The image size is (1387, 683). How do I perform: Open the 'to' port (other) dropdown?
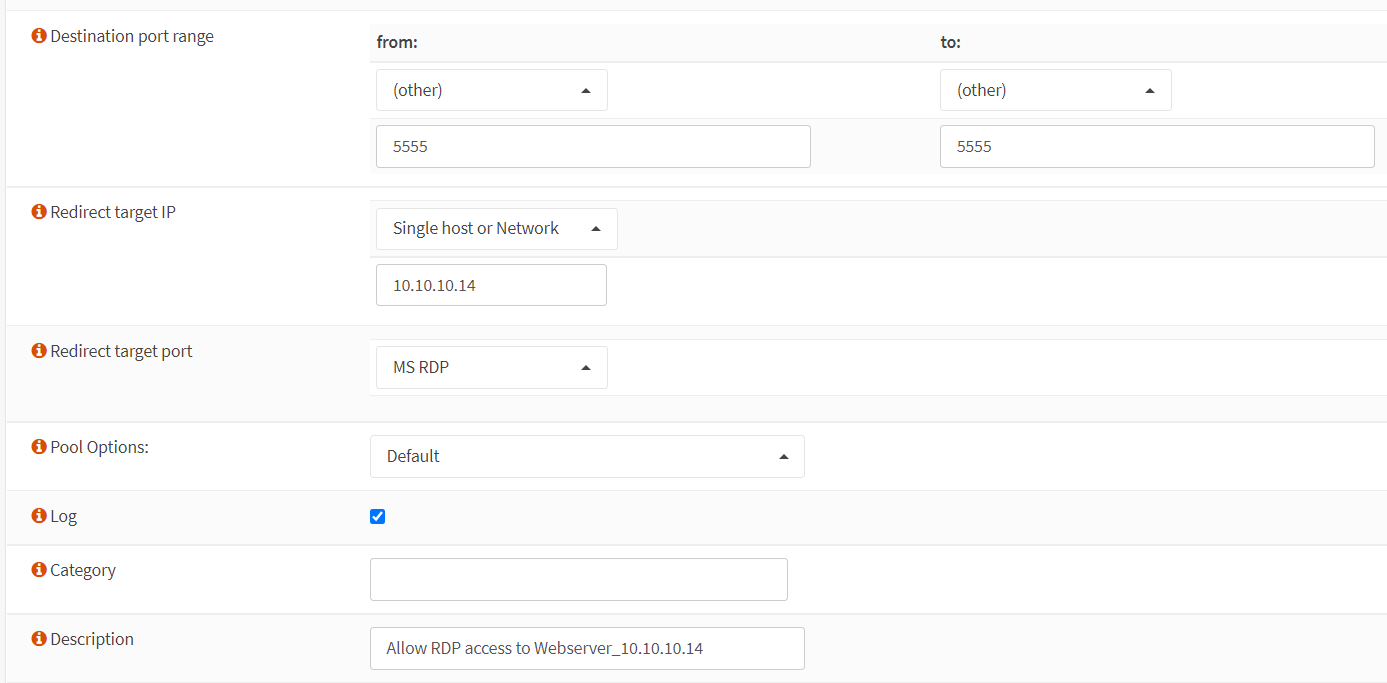1056,90
